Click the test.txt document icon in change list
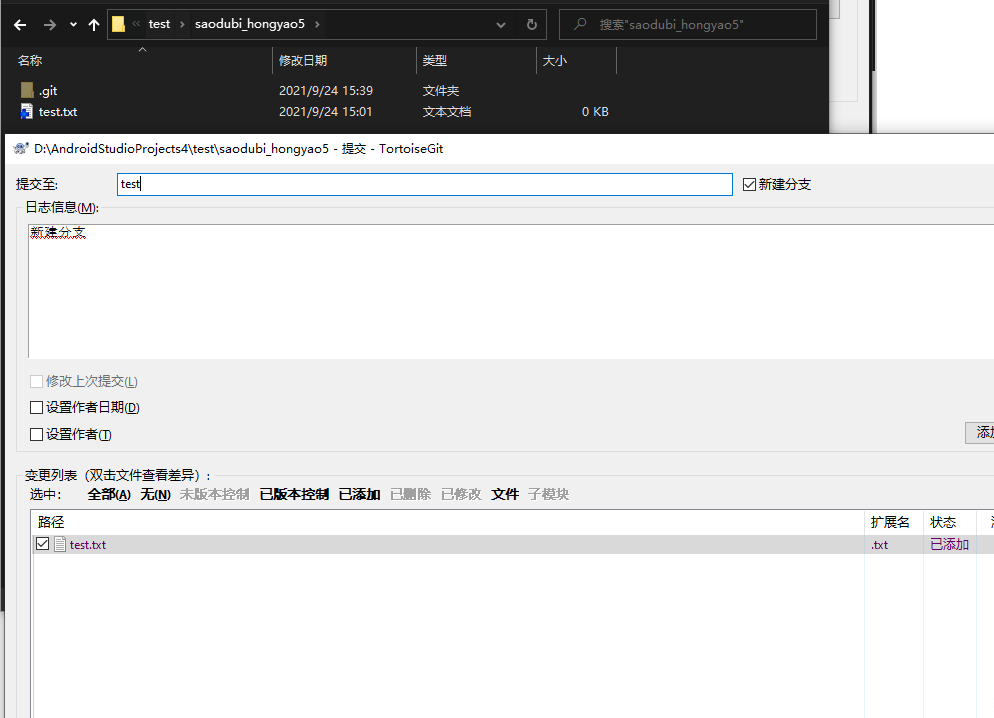Image resolution: width=994 pixels, height=718 pixels. coord(60,544)
